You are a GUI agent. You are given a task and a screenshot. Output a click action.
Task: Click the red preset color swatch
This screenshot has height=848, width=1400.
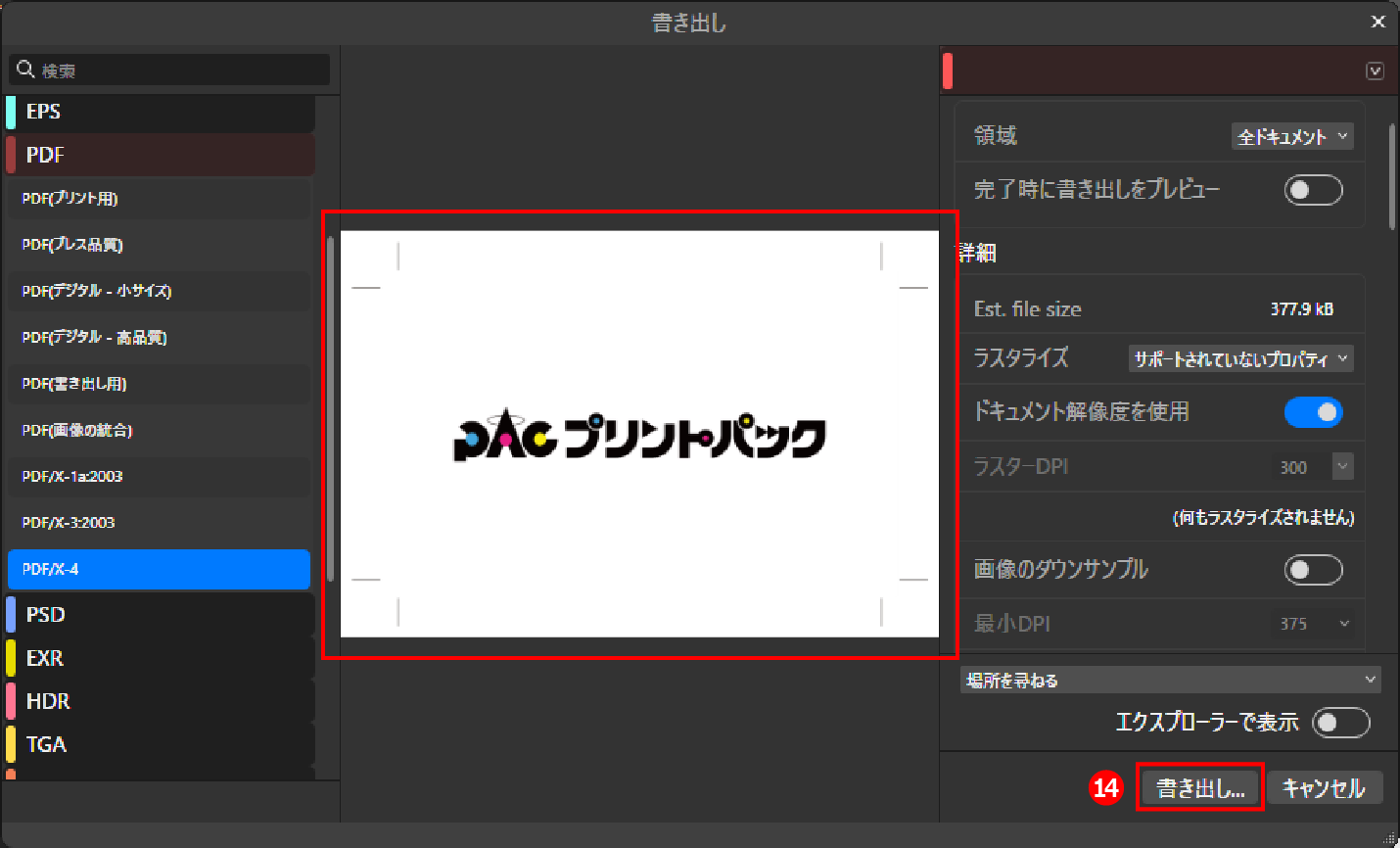tap(948, 71)
